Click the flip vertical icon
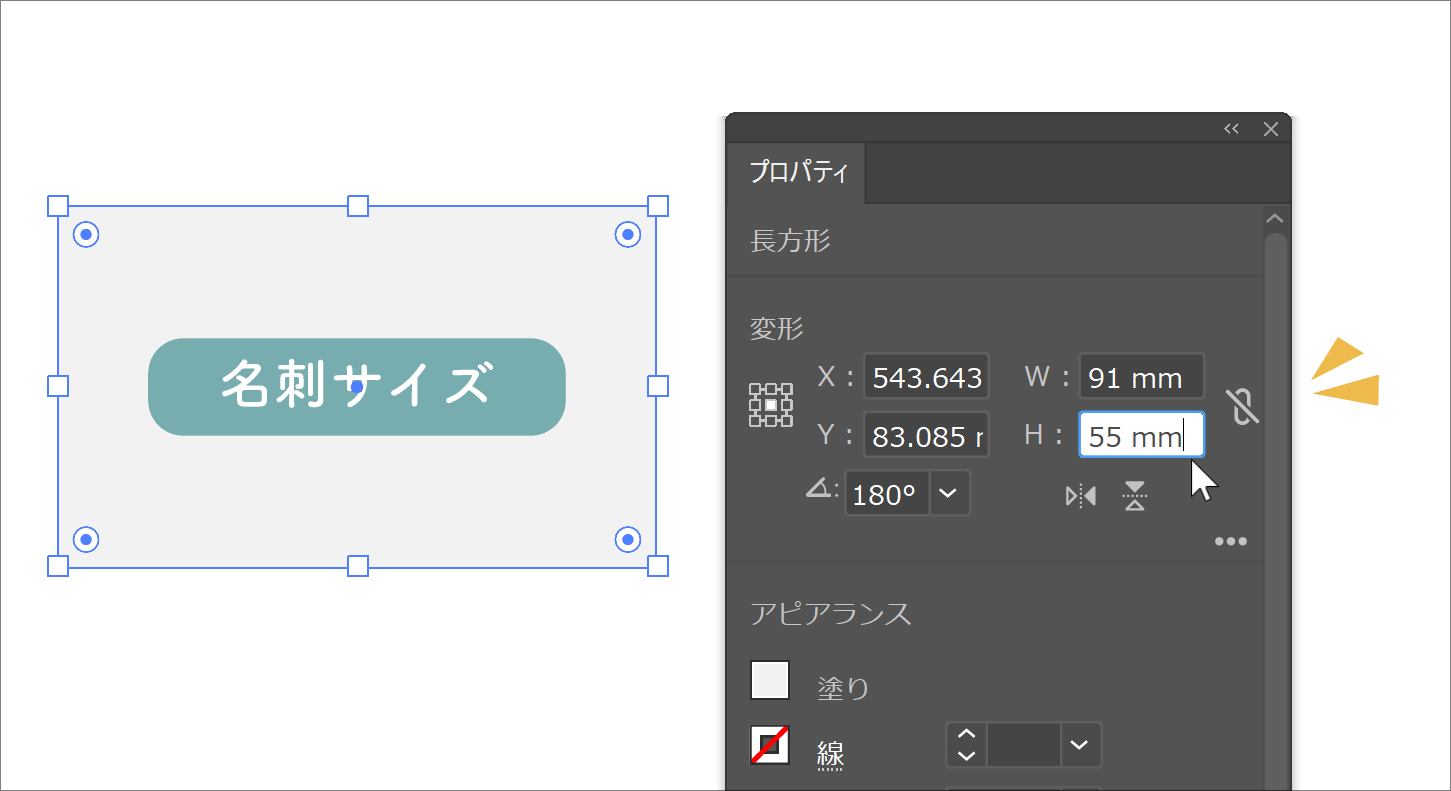This screenshot has height=791, width=1451. click(1134, 496)
